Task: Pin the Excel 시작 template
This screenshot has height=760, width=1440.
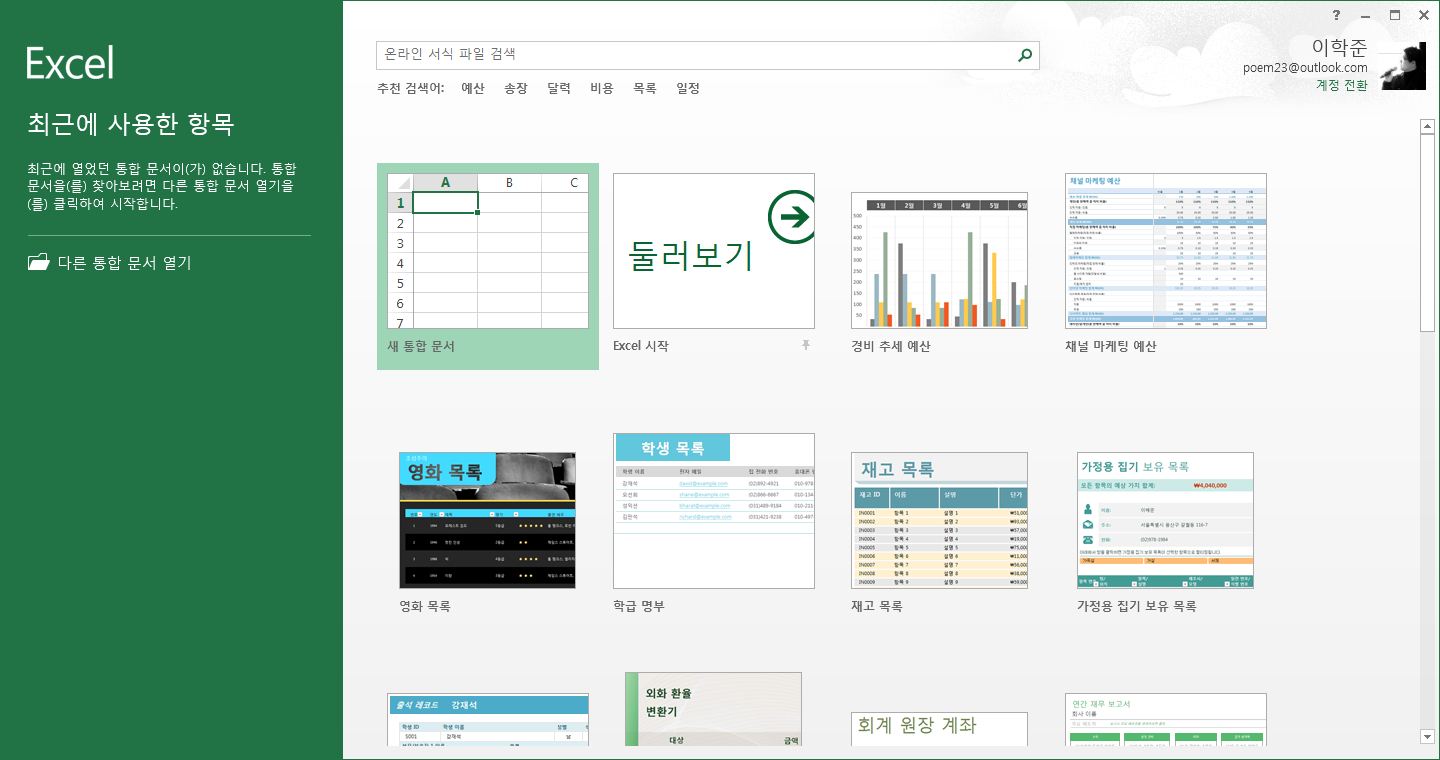Action: click(805, 345)
